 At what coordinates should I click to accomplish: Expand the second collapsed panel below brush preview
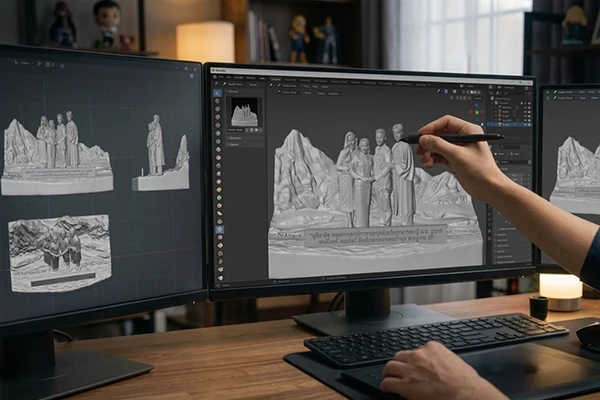click(245, 145)
